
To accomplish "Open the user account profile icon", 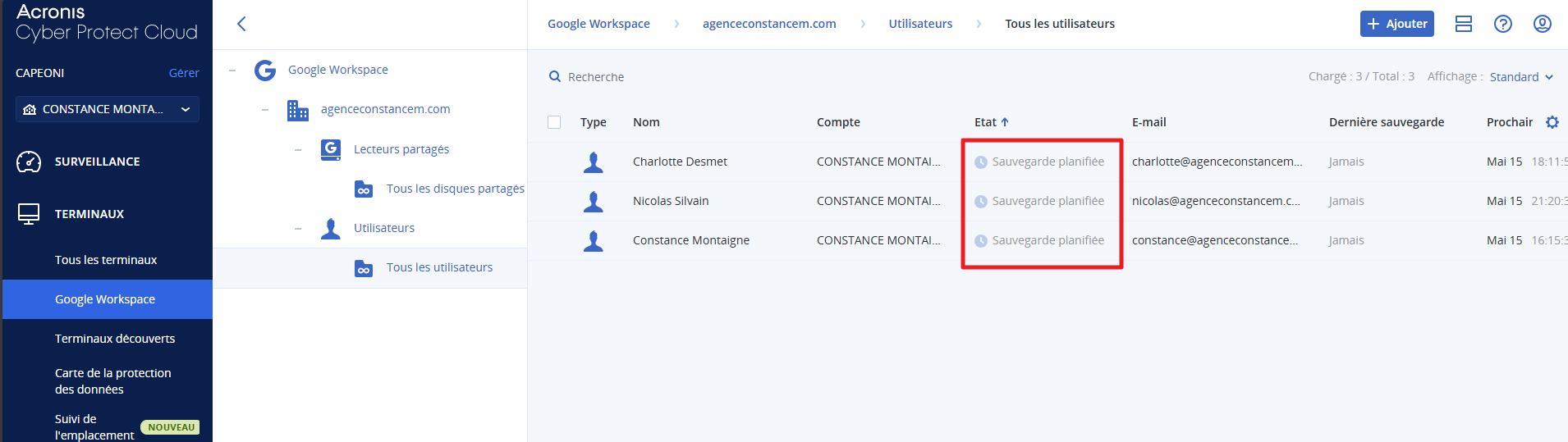I will (x=1543, y=24).
